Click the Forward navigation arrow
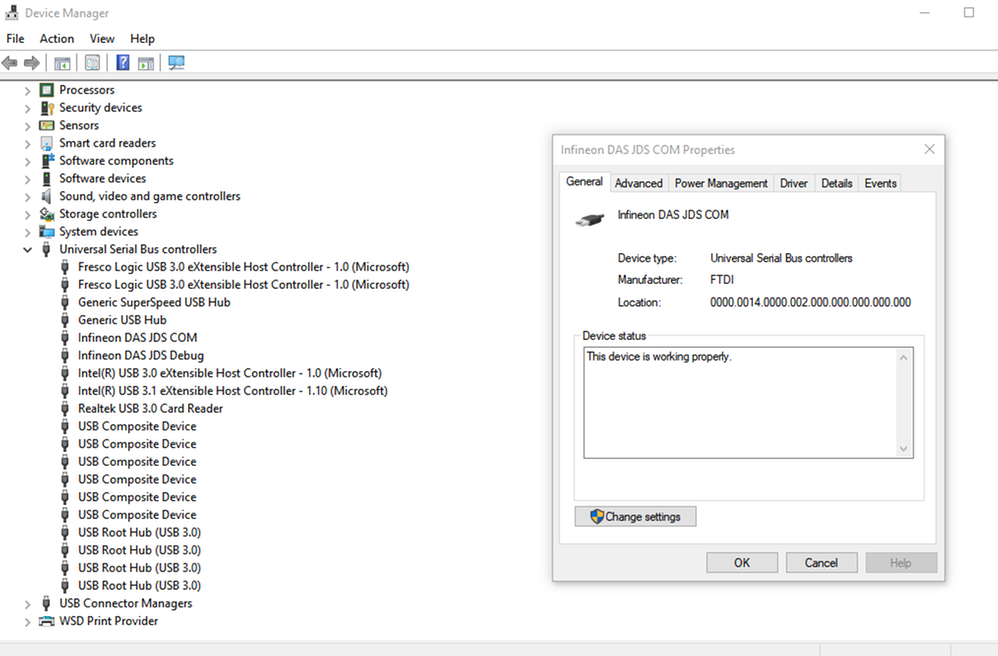Viewport: 998px width, 656px height. click(32, 62)
